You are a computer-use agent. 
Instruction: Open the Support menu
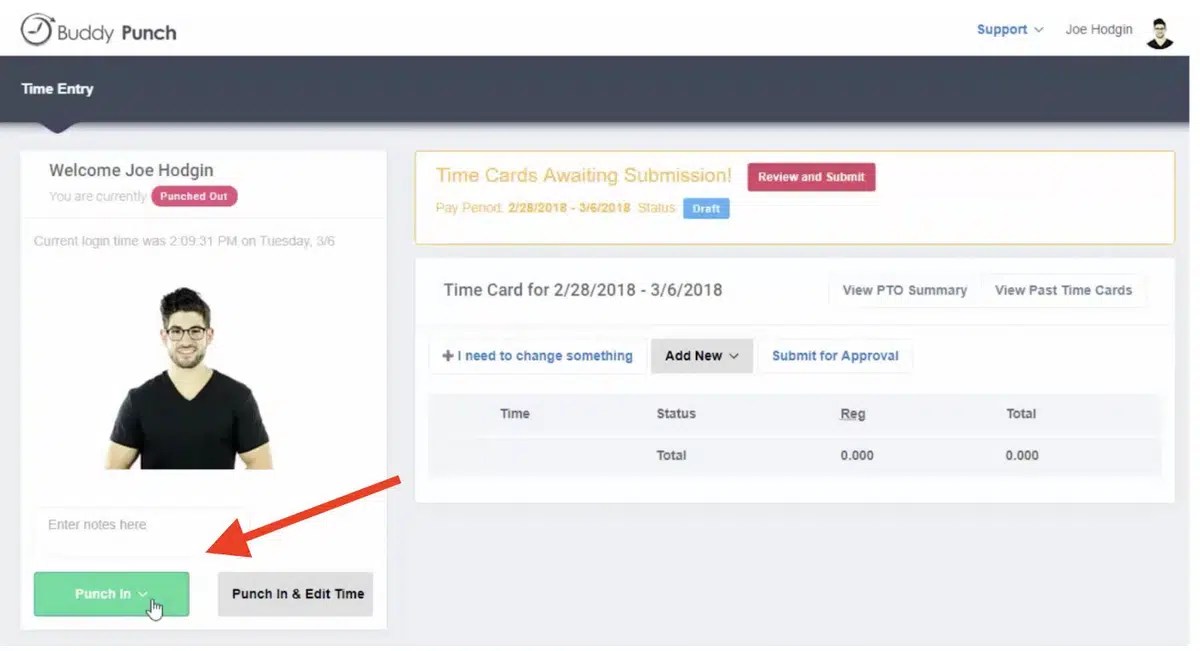click(1000, 30)
